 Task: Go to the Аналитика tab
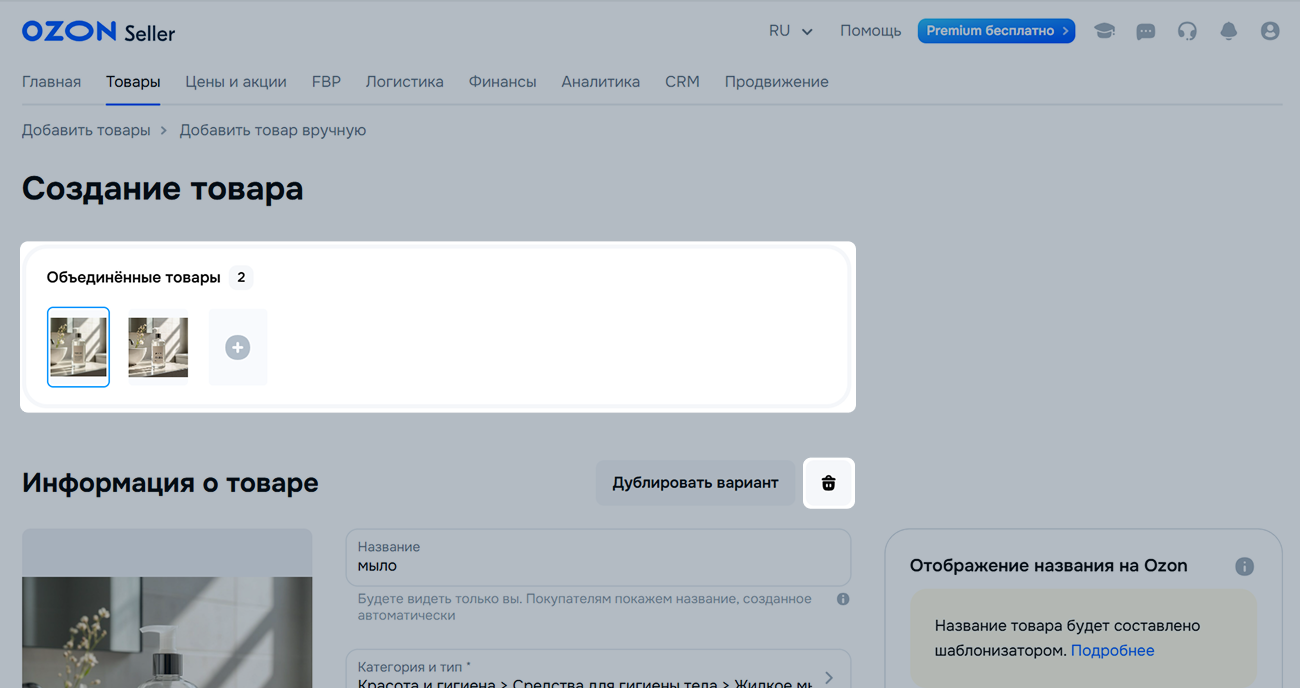(600, 82)
